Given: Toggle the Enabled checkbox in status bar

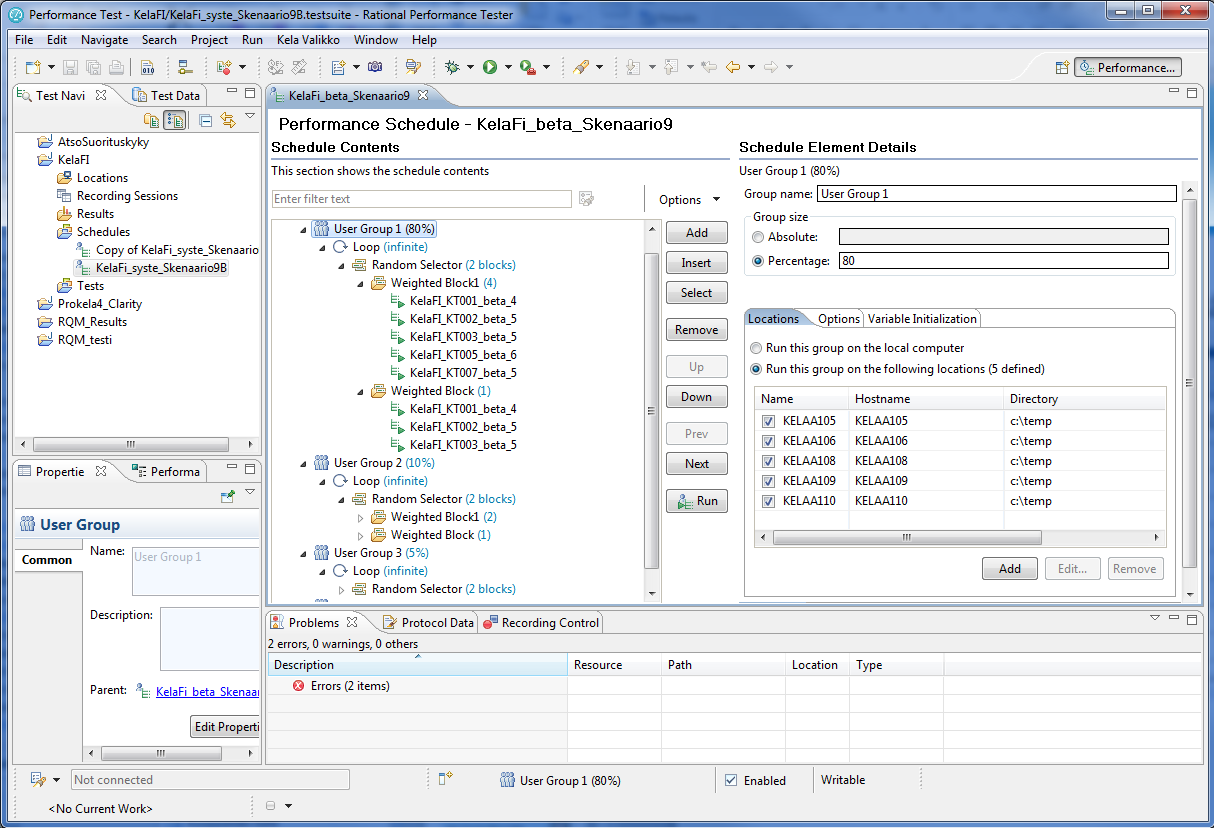Looking at the screenshot, I should pyautogui.click(x=731, y=780).
